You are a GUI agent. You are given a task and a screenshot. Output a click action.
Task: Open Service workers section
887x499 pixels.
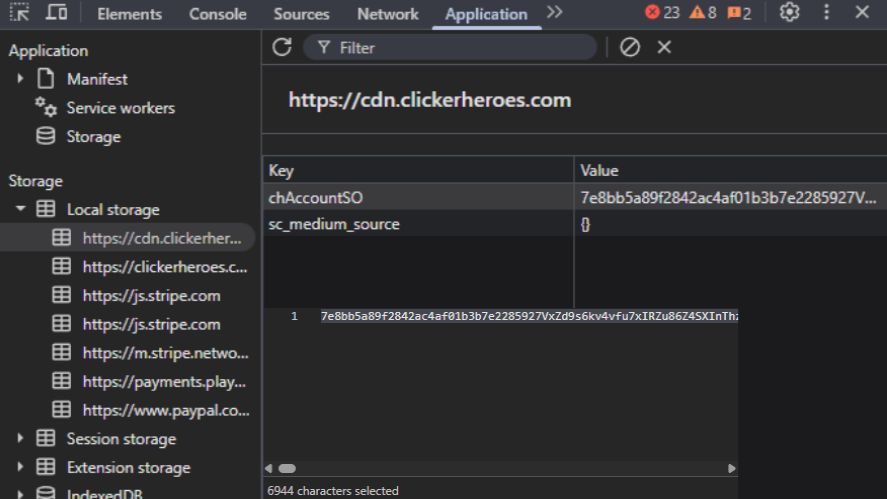click(120, 108)
